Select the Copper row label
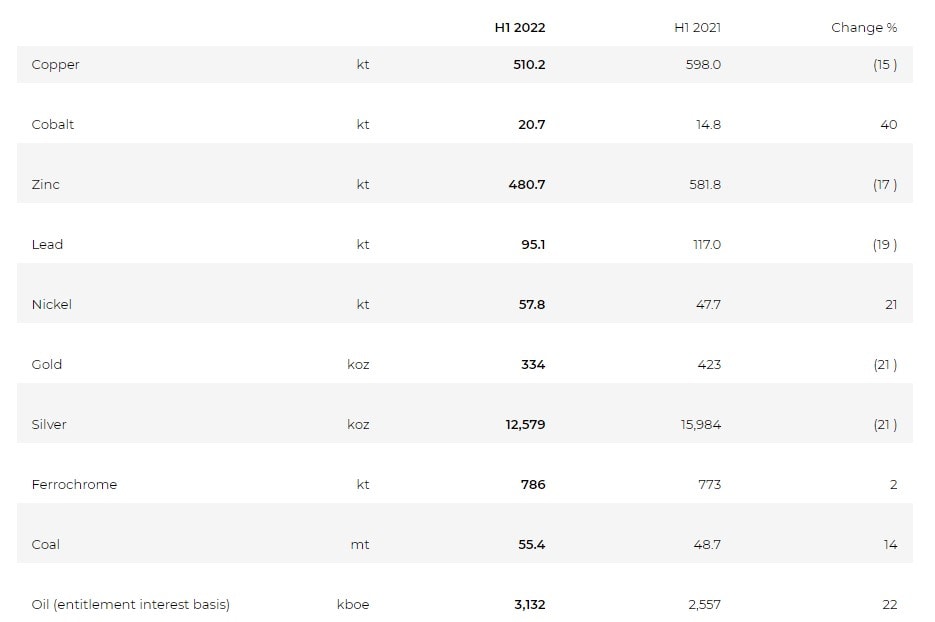Screen dimensions: 935x622 [x=55, y=65]
